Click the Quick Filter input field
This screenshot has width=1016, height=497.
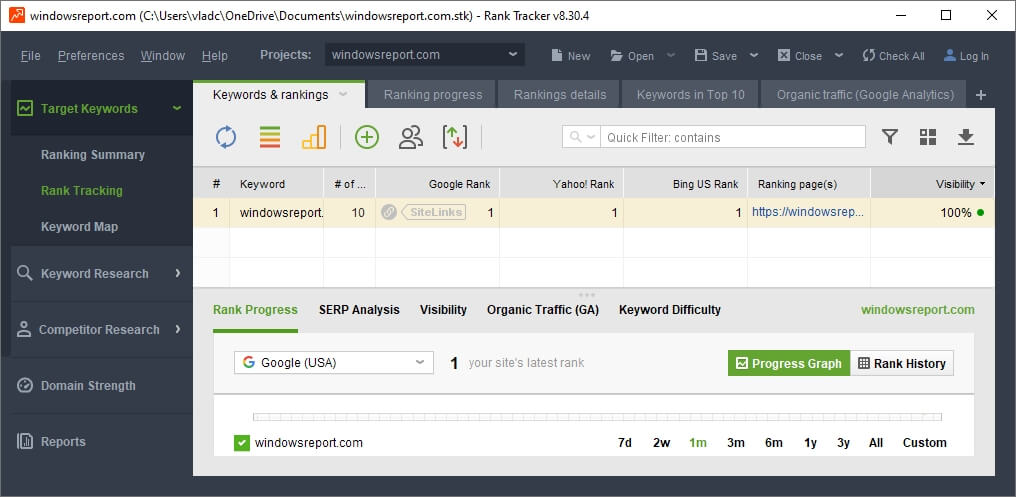click(x=733, y=137)
